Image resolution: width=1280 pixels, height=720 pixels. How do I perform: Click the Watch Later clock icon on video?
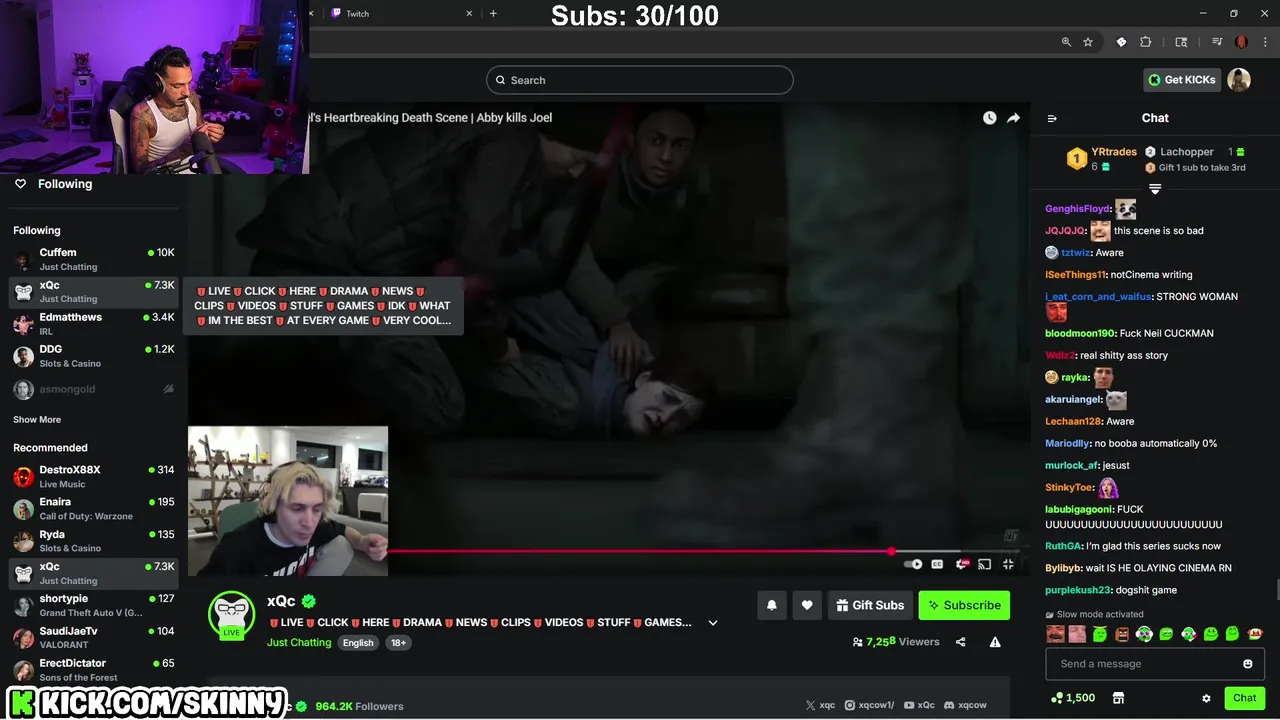coord(989,118)
